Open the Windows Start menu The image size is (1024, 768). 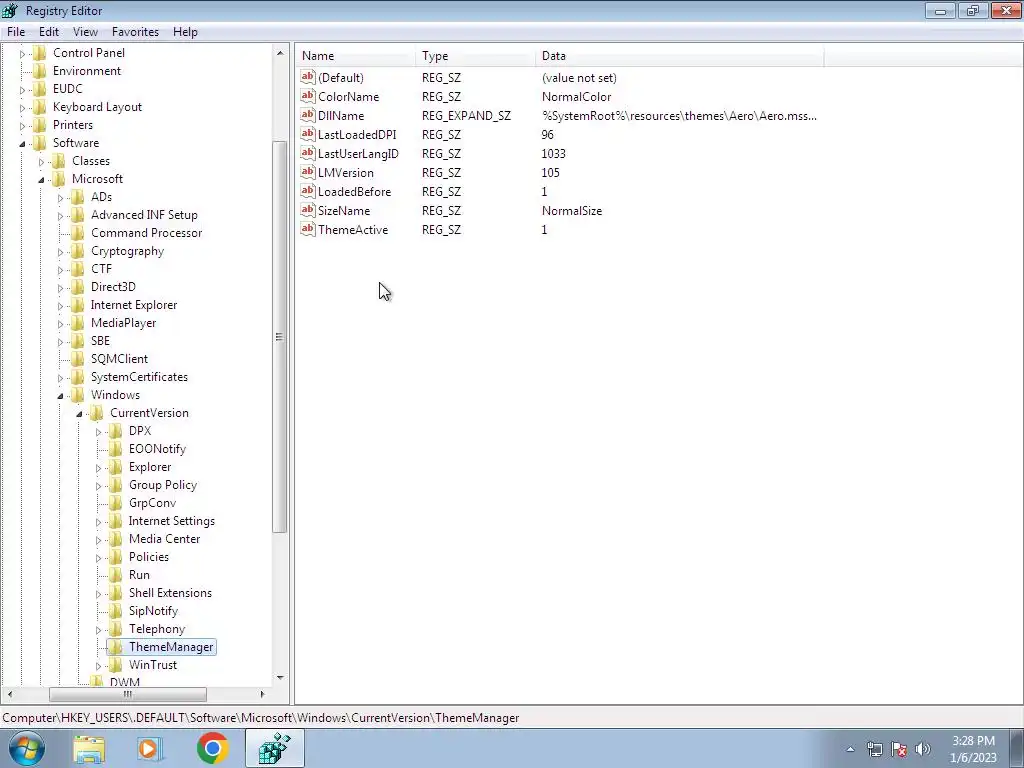27,748
